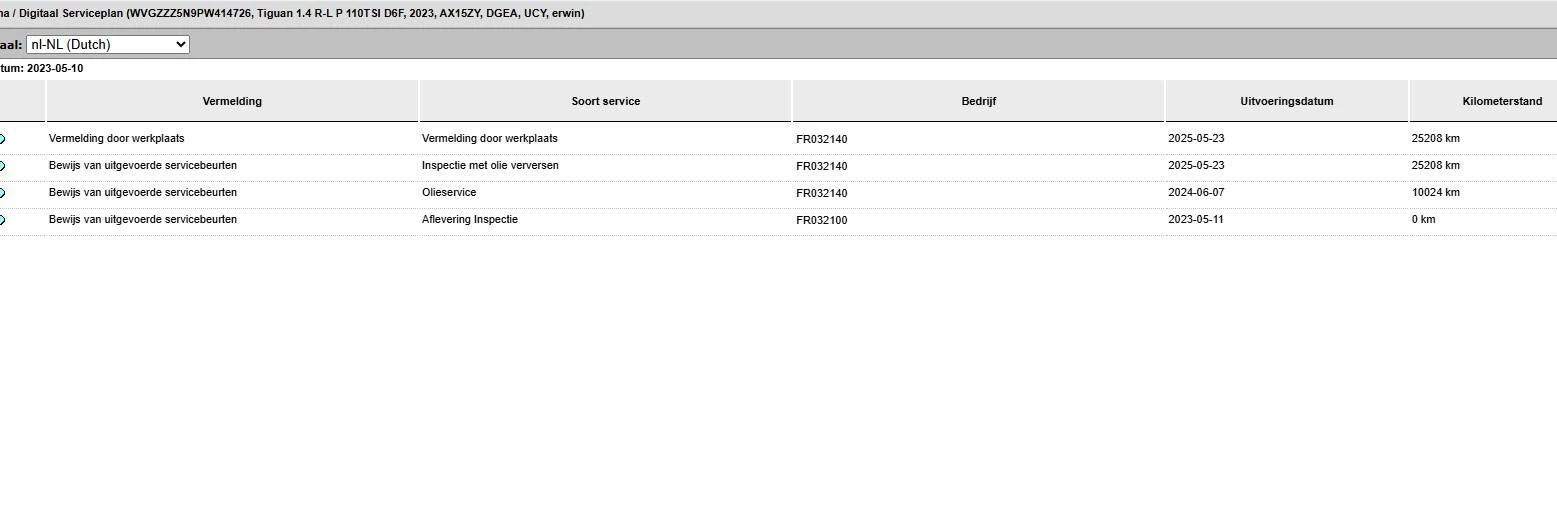Click the 2024-06-07 execution date

click(1195, 192)
